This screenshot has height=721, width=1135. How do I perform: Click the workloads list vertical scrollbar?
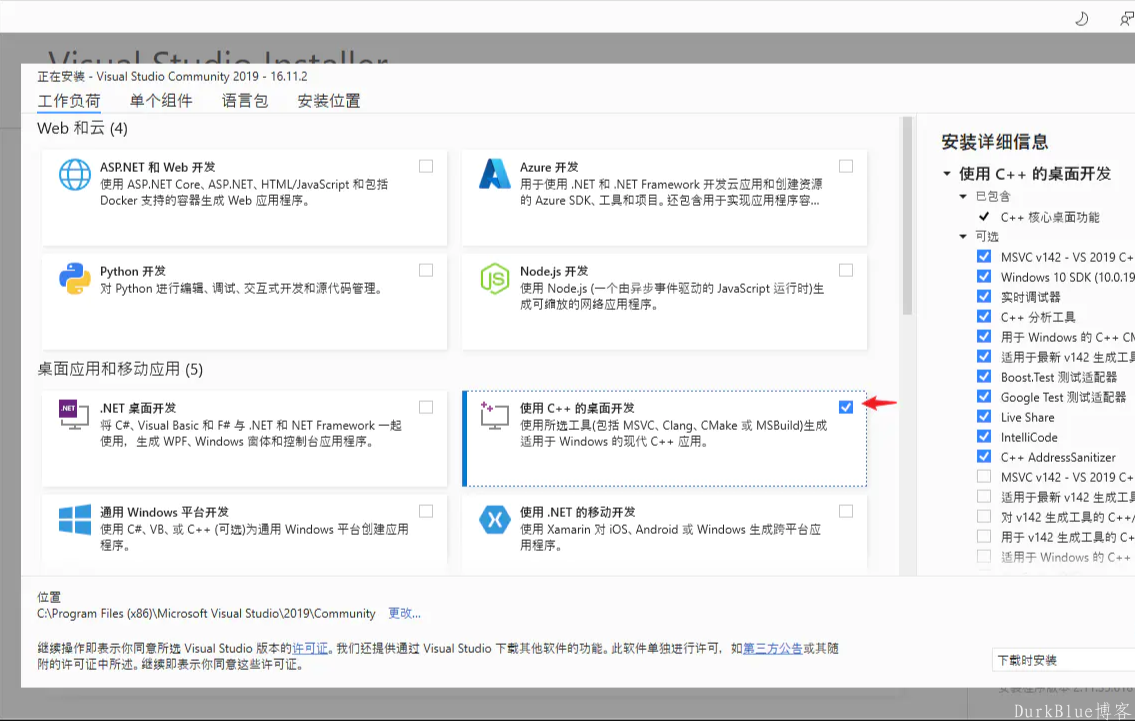tap(907, 217)
